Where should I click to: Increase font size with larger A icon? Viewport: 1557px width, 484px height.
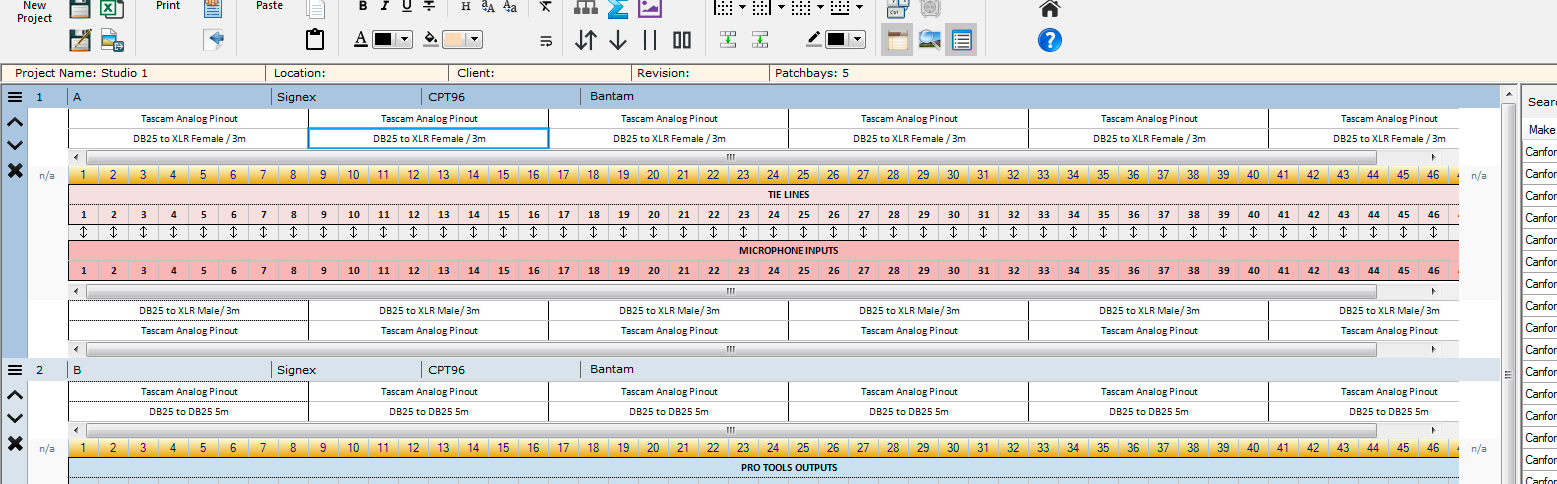click(488, 6)
